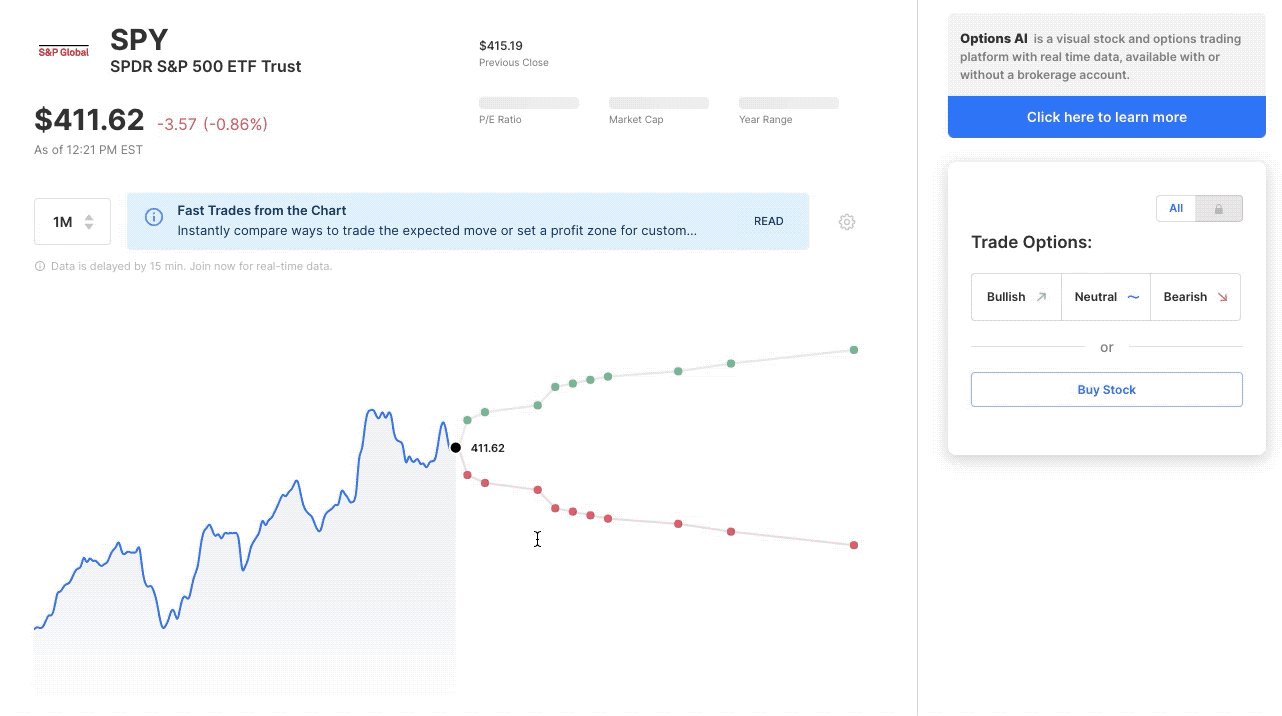Image resolution: width=1282 pixels, height=716 pixels.
Task: Click the last red expected-move dot
Action: (854, 545)
